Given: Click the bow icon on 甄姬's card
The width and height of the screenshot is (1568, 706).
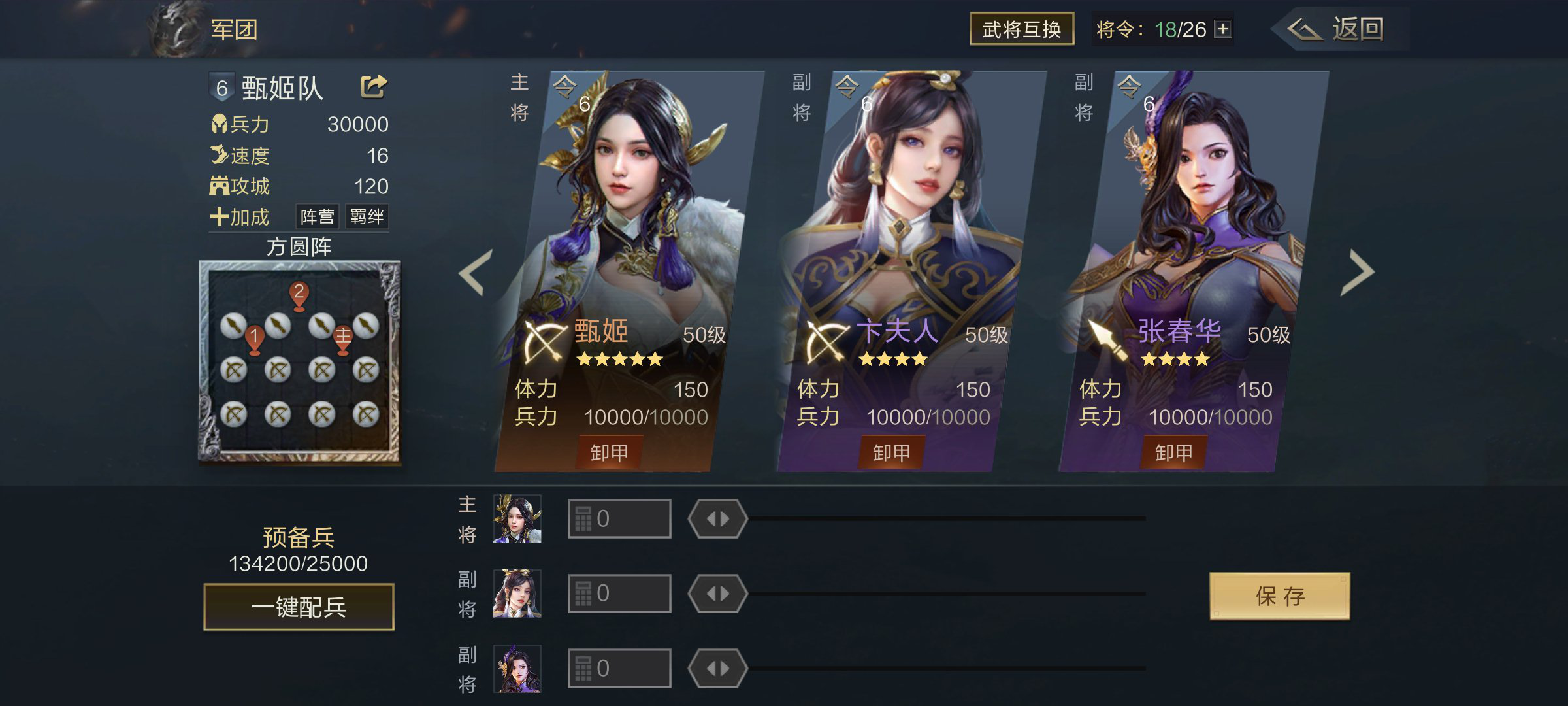Looking at the screenshot, I should tap(544, 341).
